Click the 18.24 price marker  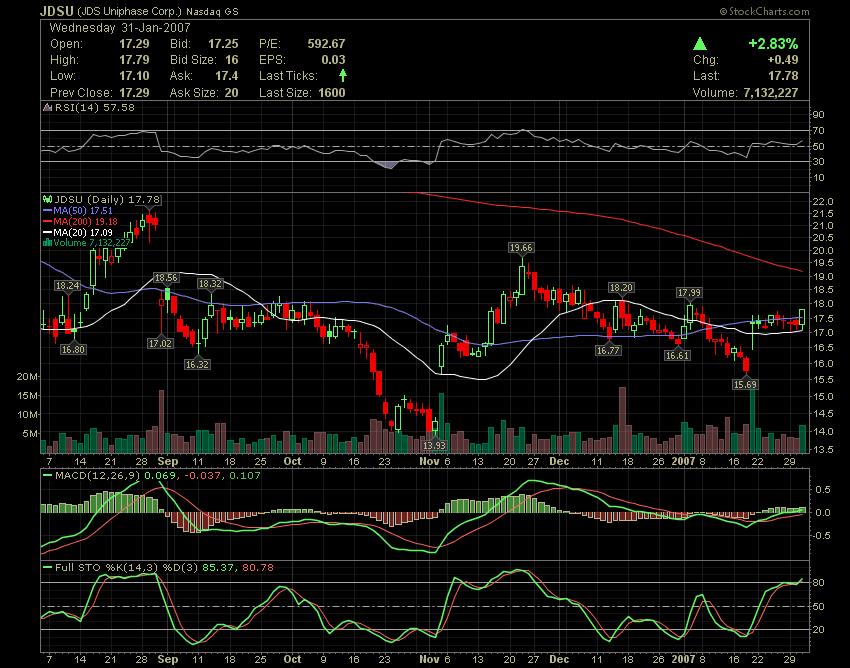(x=67, y=286)
